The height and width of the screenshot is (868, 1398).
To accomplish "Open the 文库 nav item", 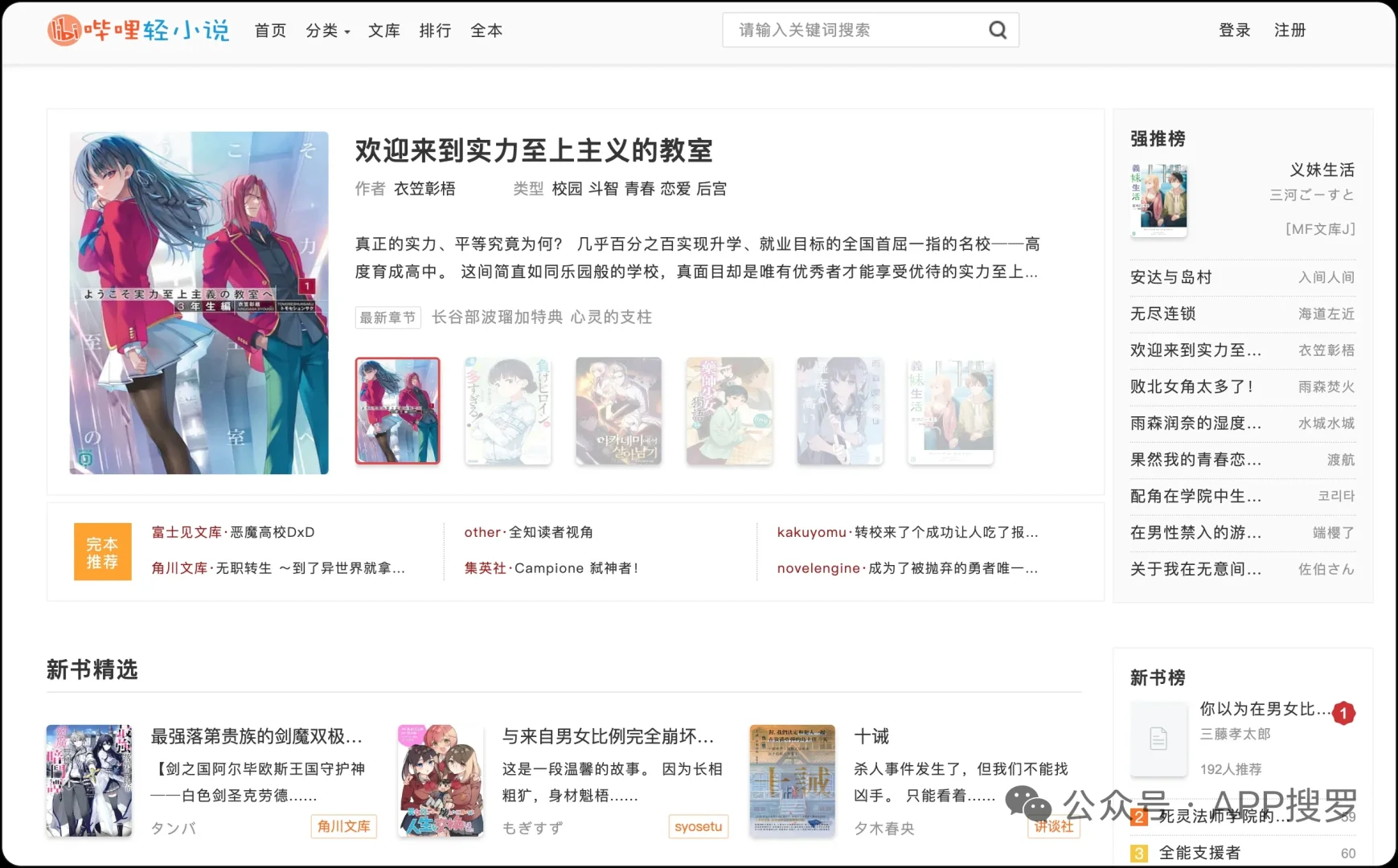I will coord(383,31).
